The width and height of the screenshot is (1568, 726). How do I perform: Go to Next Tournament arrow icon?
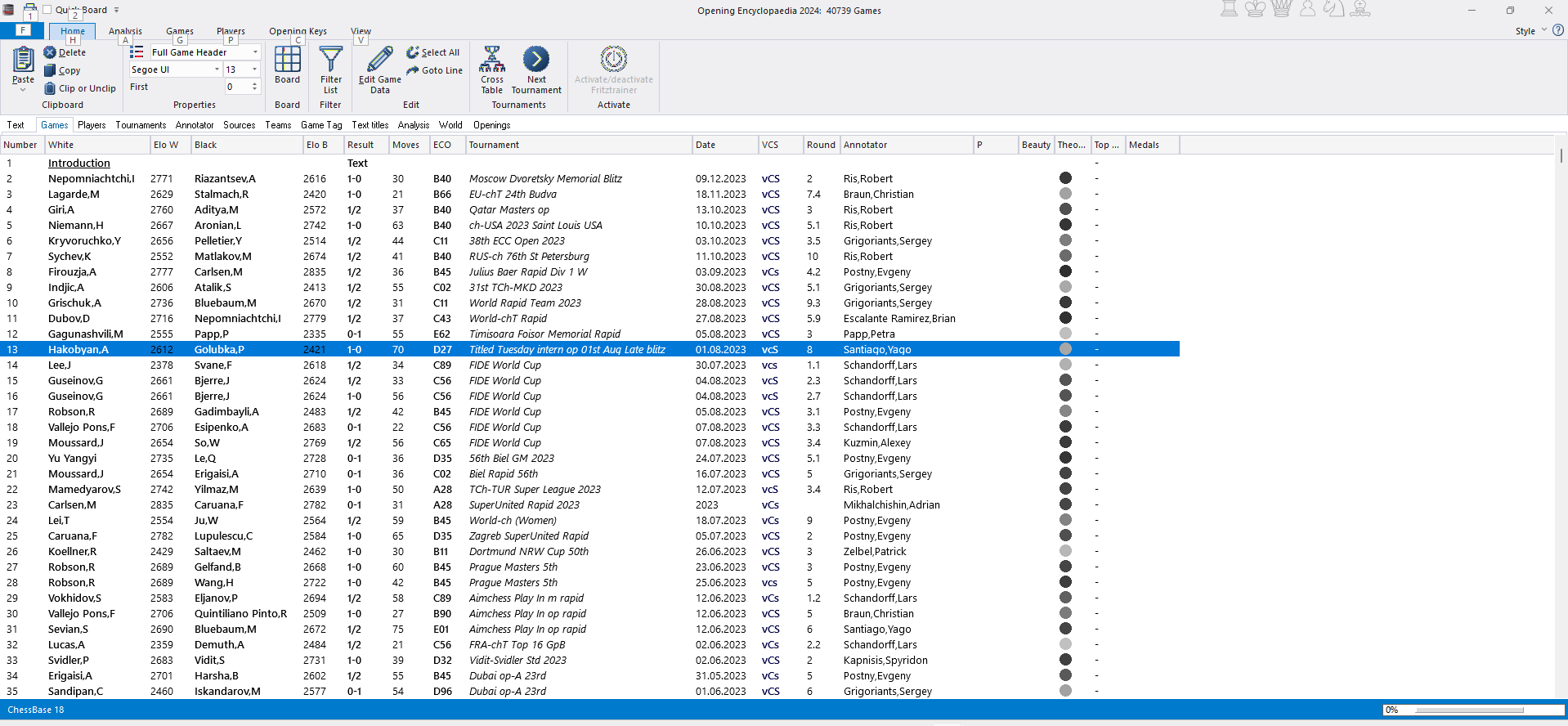pos(536,60)
